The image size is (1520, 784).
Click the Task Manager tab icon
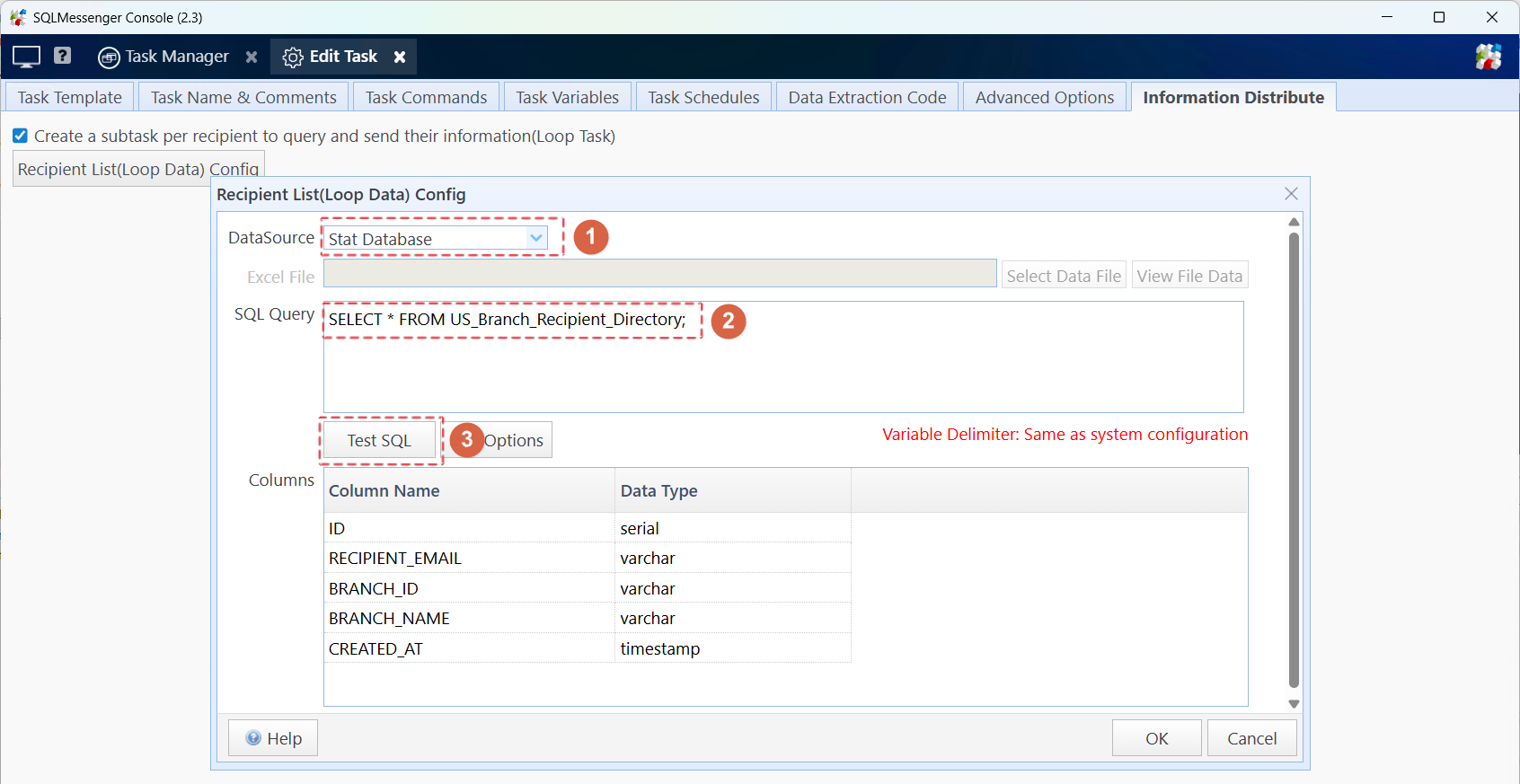(109, 57)
